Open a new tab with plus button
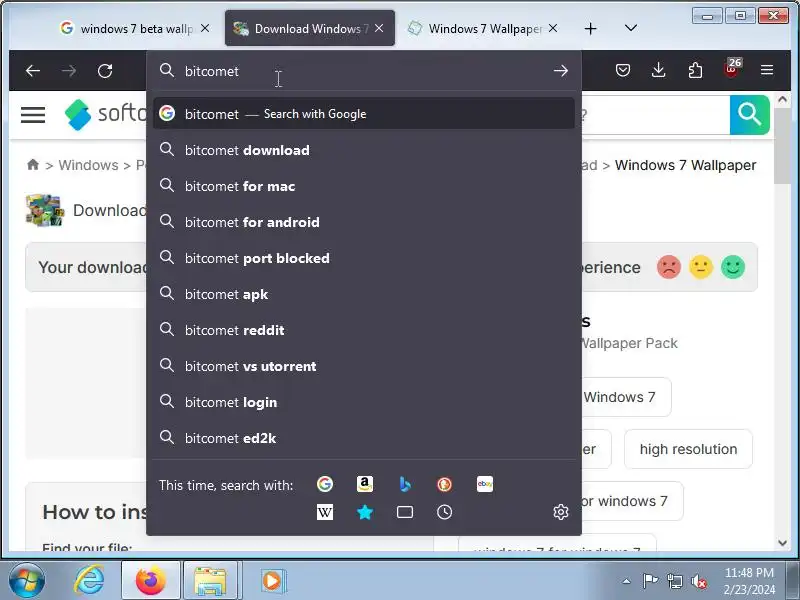800x600 pixels. pos(590,29)
